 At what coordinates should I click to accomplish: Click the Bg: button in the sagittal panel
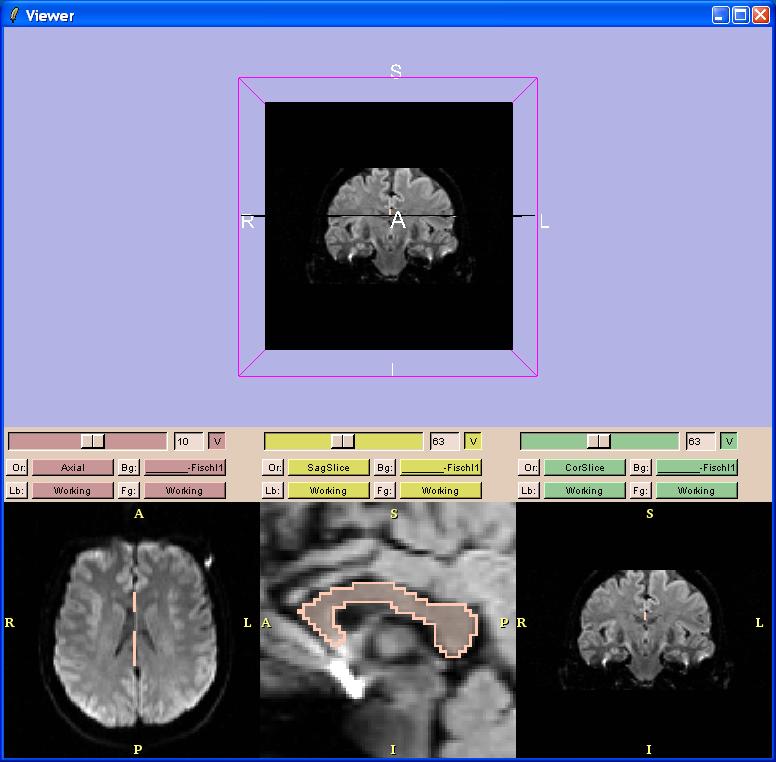[385, 467]
